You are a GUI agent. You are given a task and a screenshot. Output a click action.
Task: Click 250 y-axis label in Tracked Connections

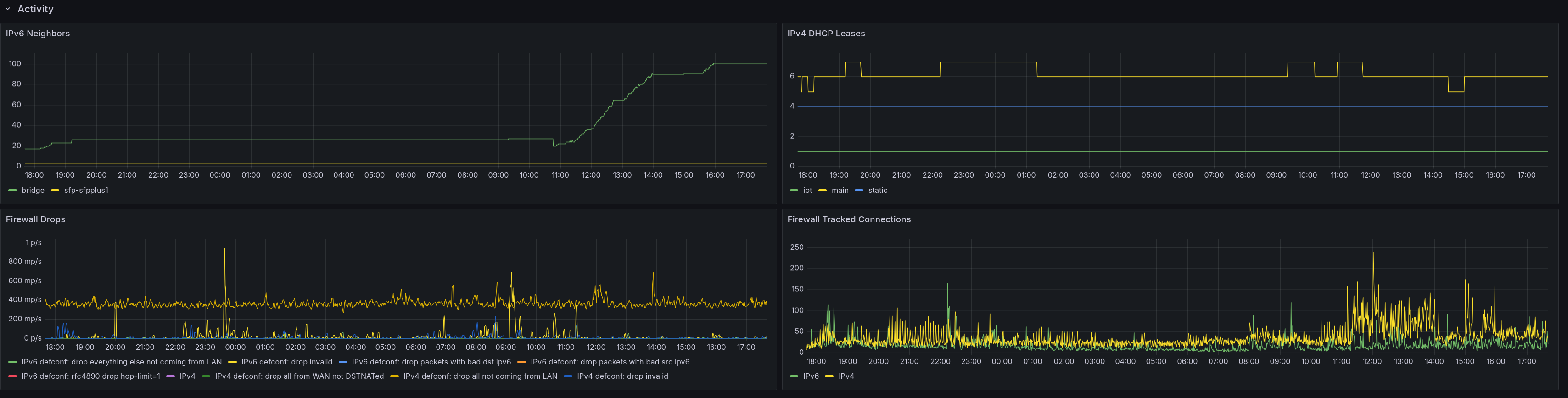(797, 247)
